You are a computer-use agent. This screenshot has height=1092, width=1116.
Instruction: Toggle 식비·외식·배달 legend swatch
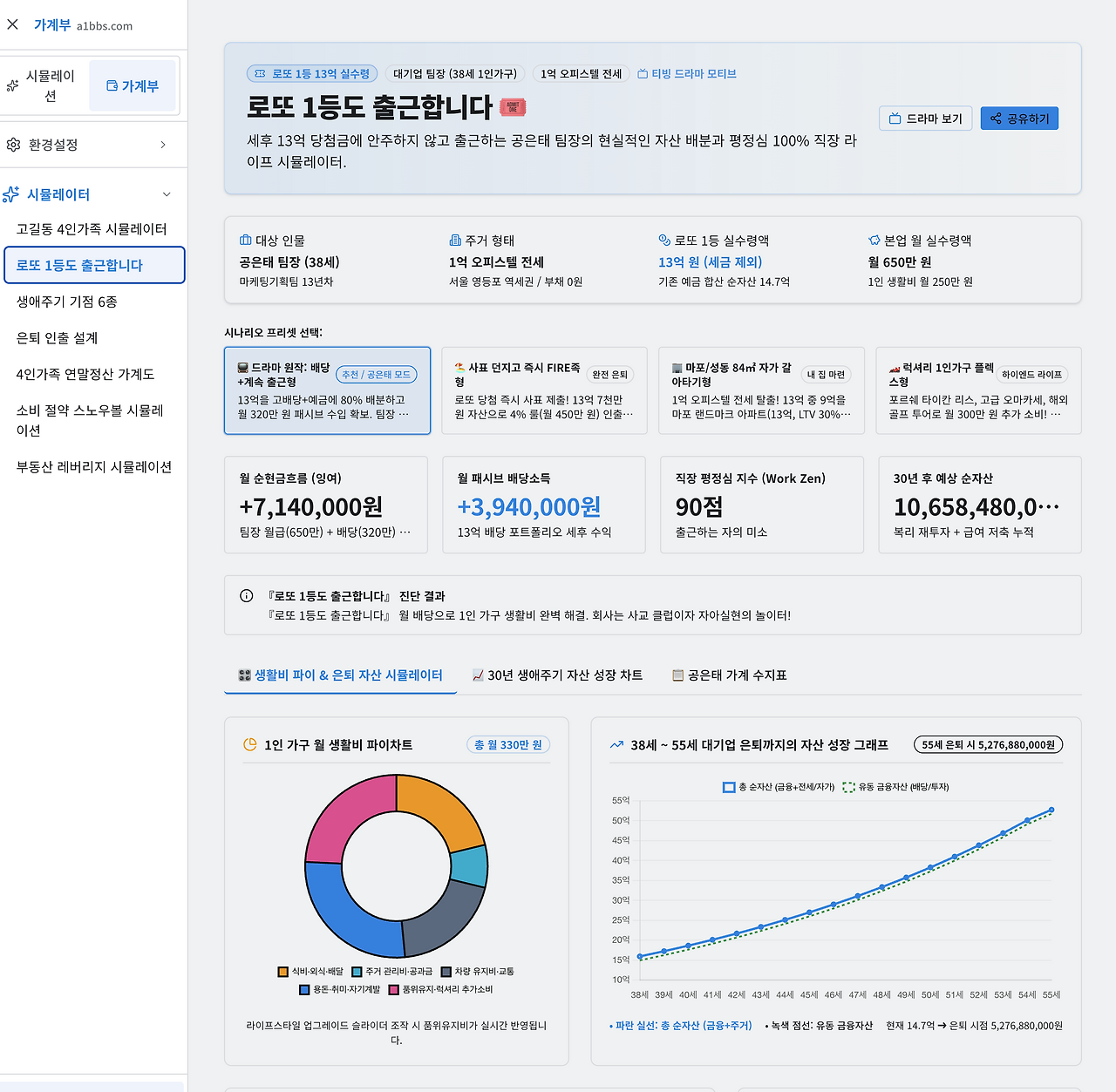(x=283, y=972)
